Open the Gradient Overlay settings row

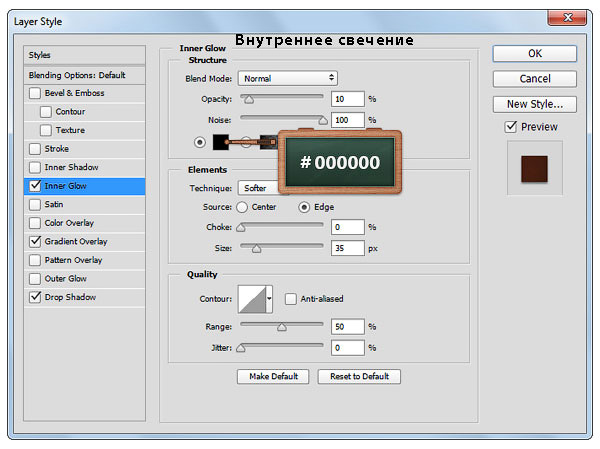(x=85, y=241)
